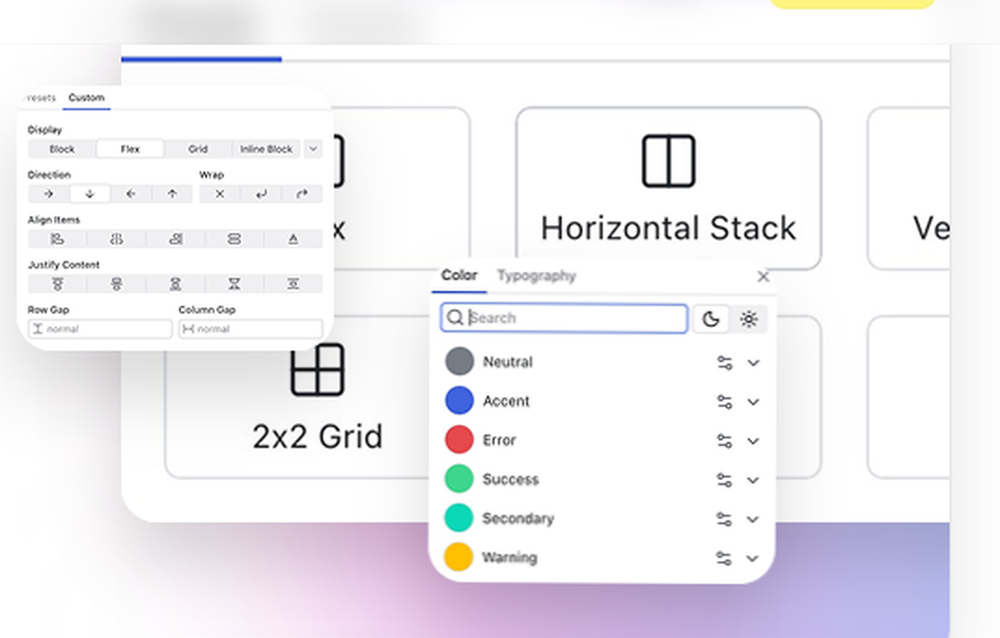1000x638 pixels.
Task: Choose the no-wrap X icon
Action: coord(220,194)
